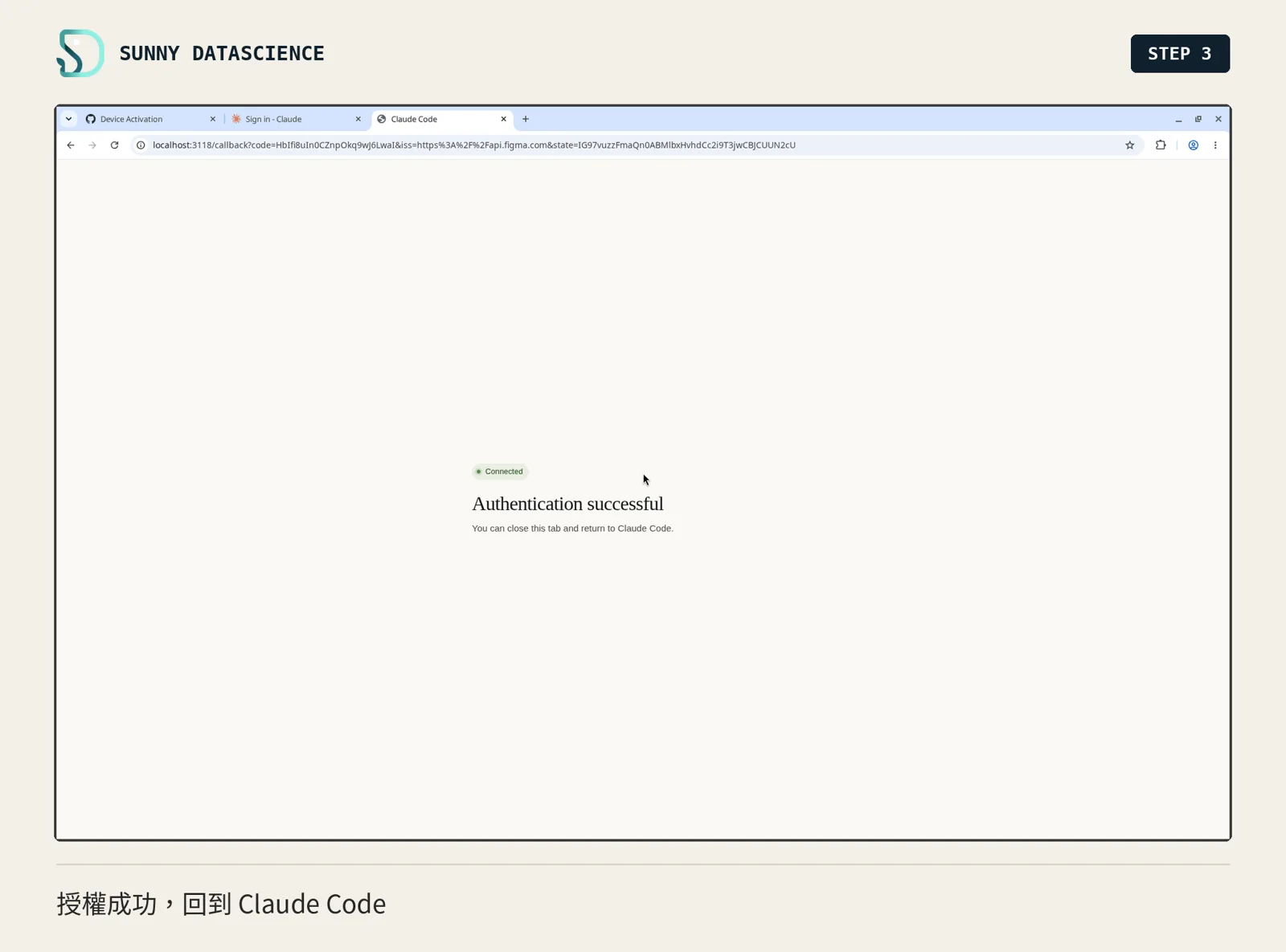Screen dimensions: 1286x952
Task: Open the browser profile icon
Action: pyautogui.click(x=1194, y=145)
